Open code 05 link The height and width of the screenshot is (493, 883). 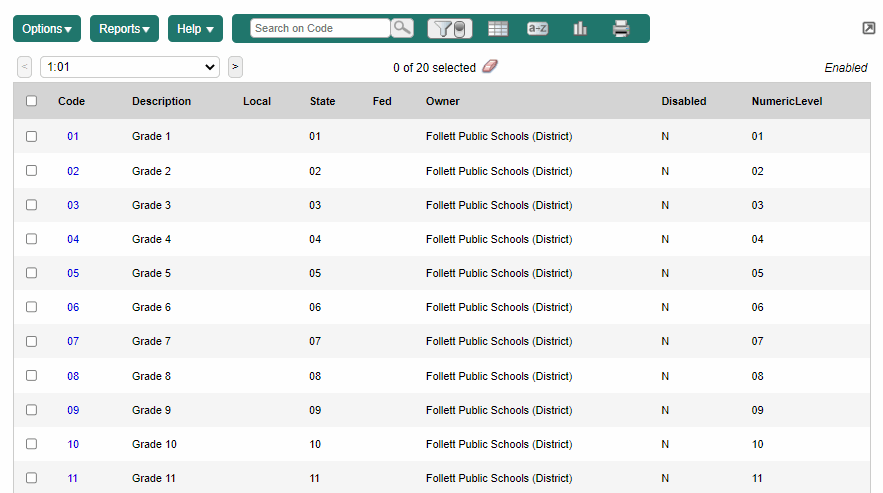point(73,273)
